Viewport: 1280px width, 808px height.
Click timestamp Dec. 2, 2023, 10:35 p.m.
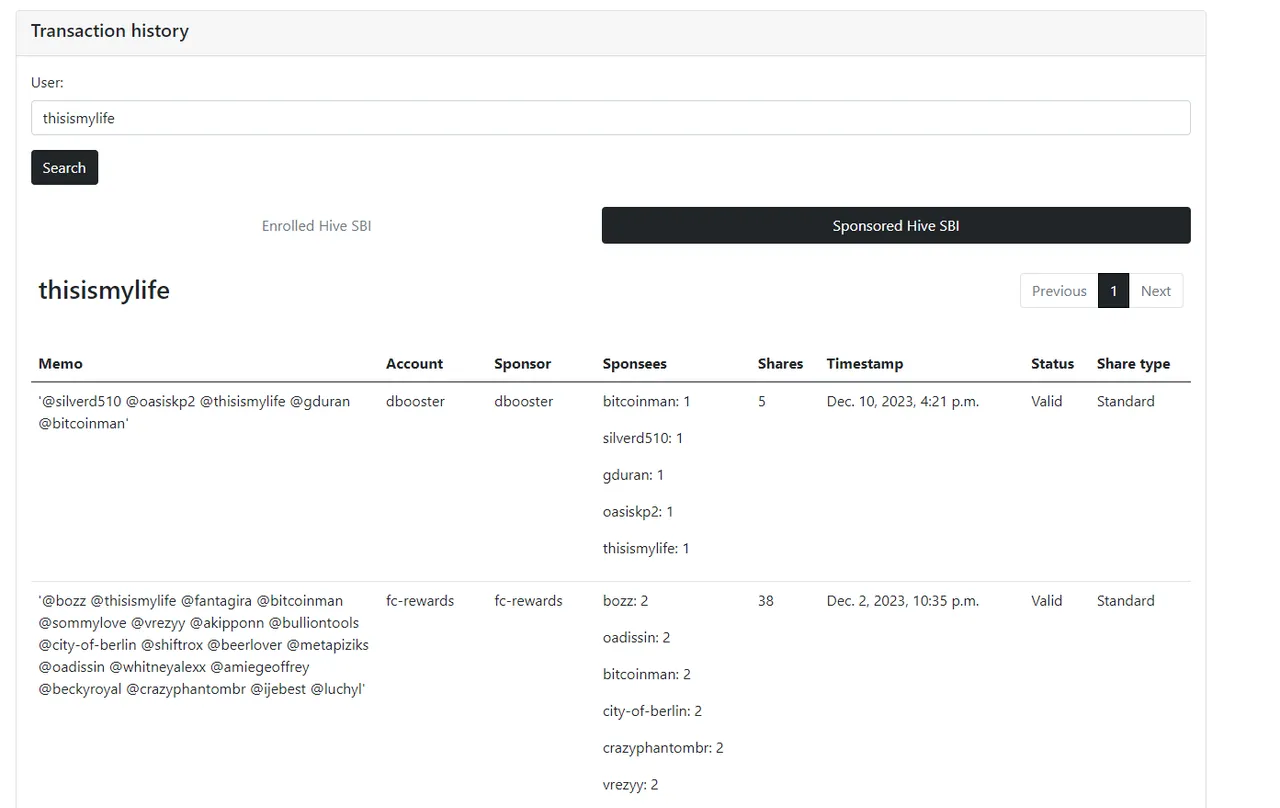tap(903, 601)
